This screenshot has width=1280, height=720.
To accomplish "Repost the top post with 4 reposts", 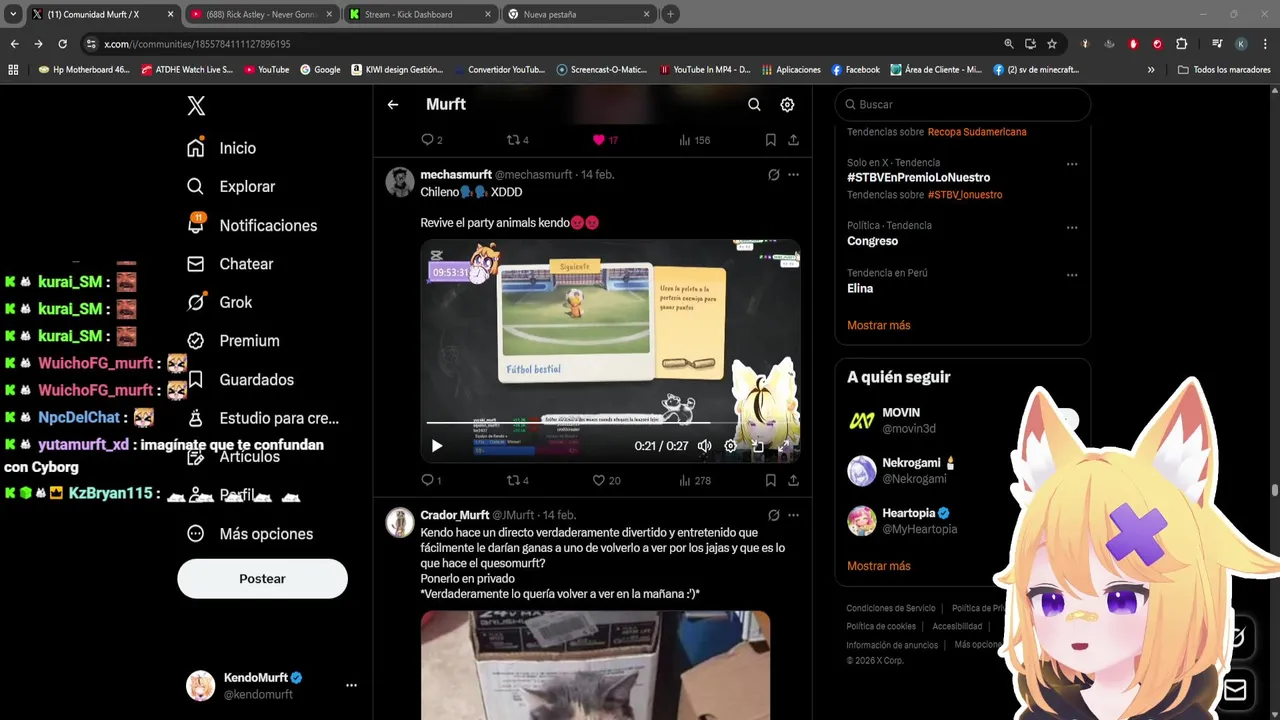I will [518, 140].
